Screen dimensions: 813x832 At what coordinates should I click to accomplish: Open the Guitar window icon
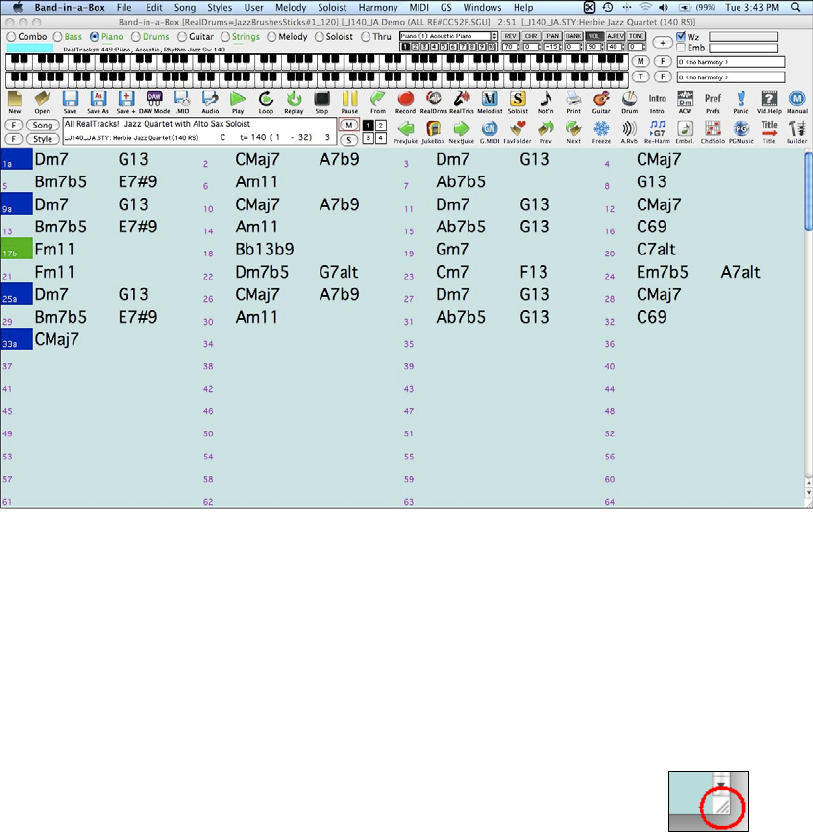click(x=601, y=99)
